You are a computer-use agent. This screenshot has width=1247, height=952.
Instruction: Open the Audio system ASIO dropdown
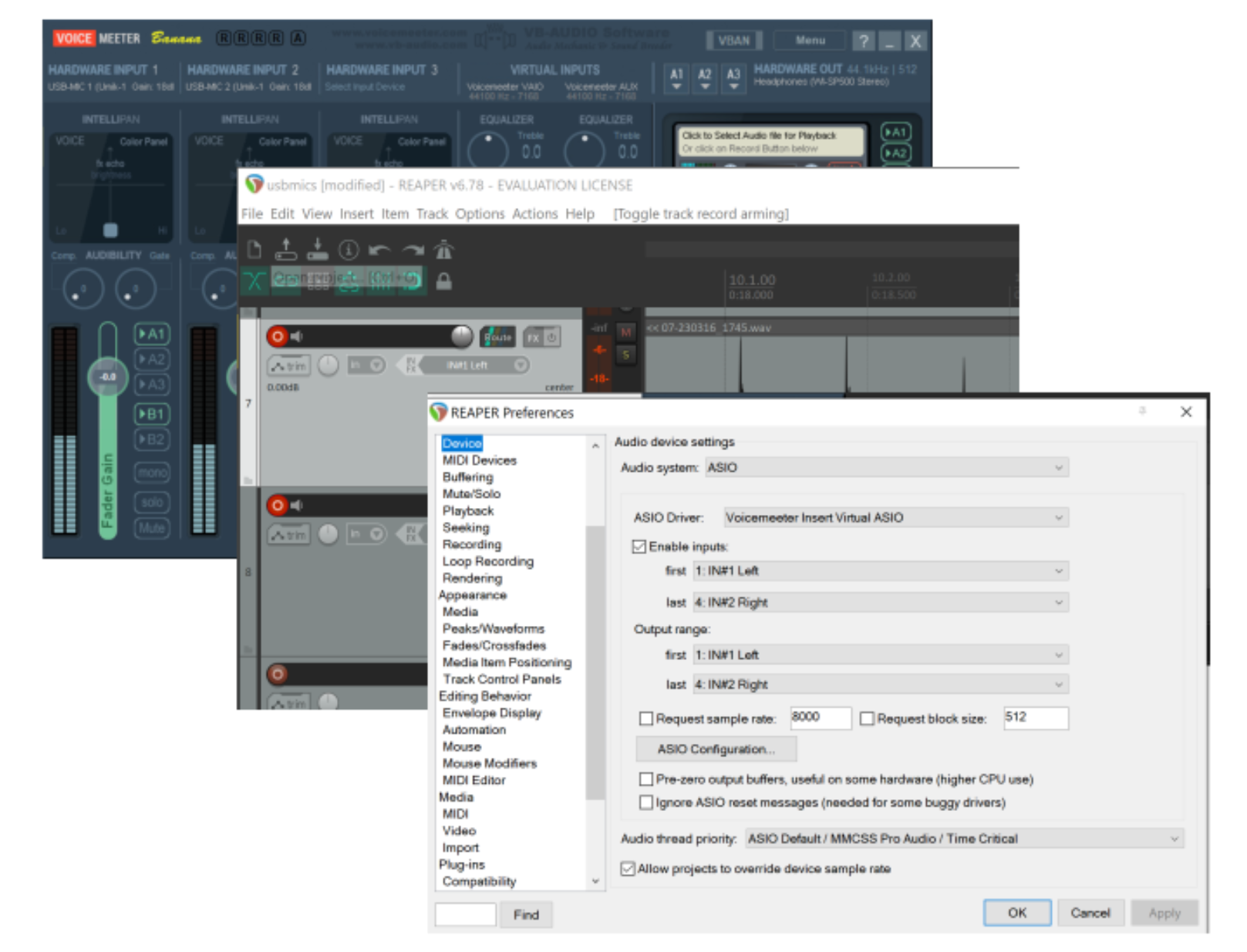[x=887, y=467]
